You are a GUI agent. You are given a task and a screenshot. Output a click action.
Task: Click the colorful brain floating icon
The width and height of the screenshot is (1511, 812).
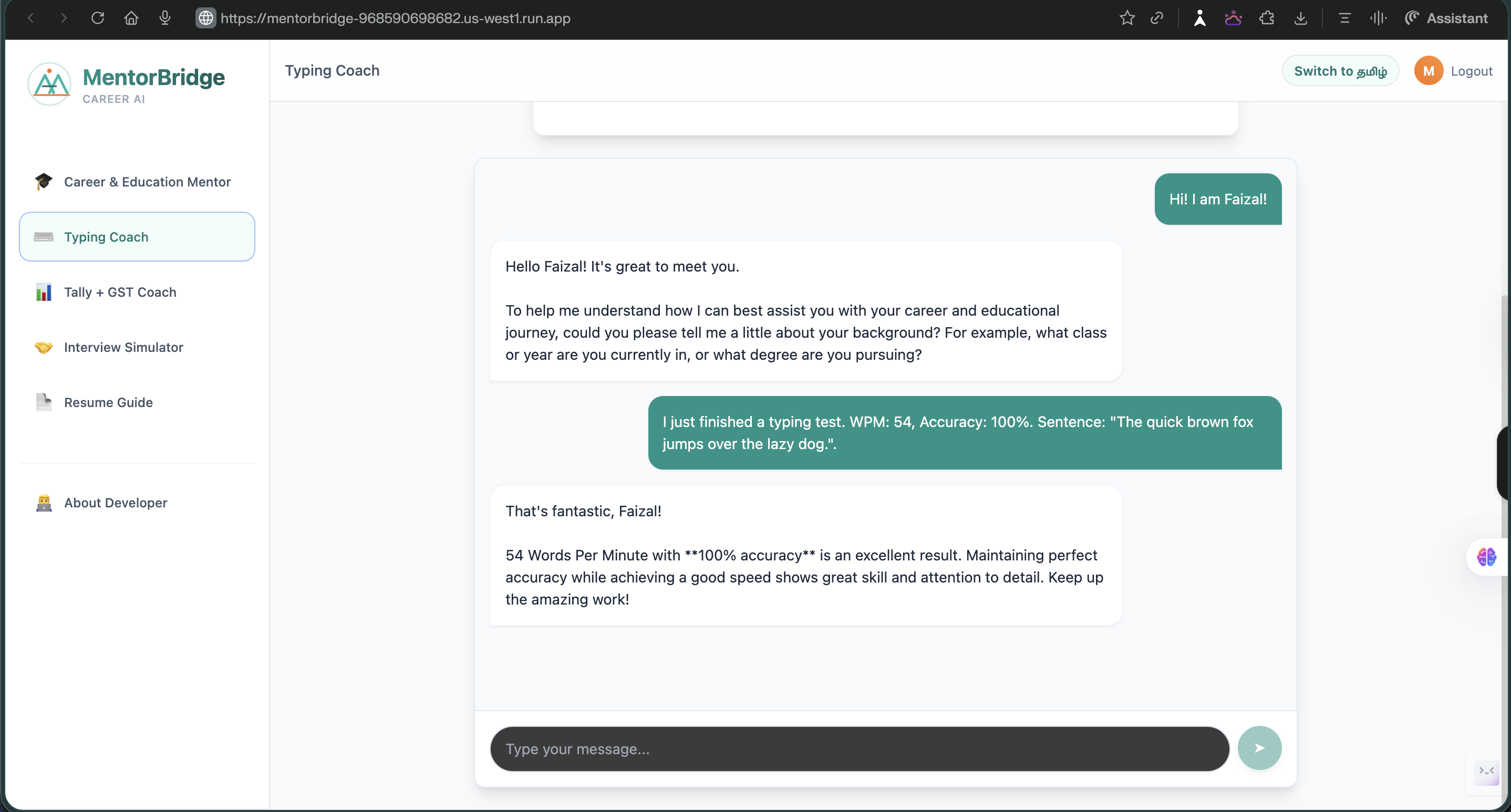(x=1486, y=556)
